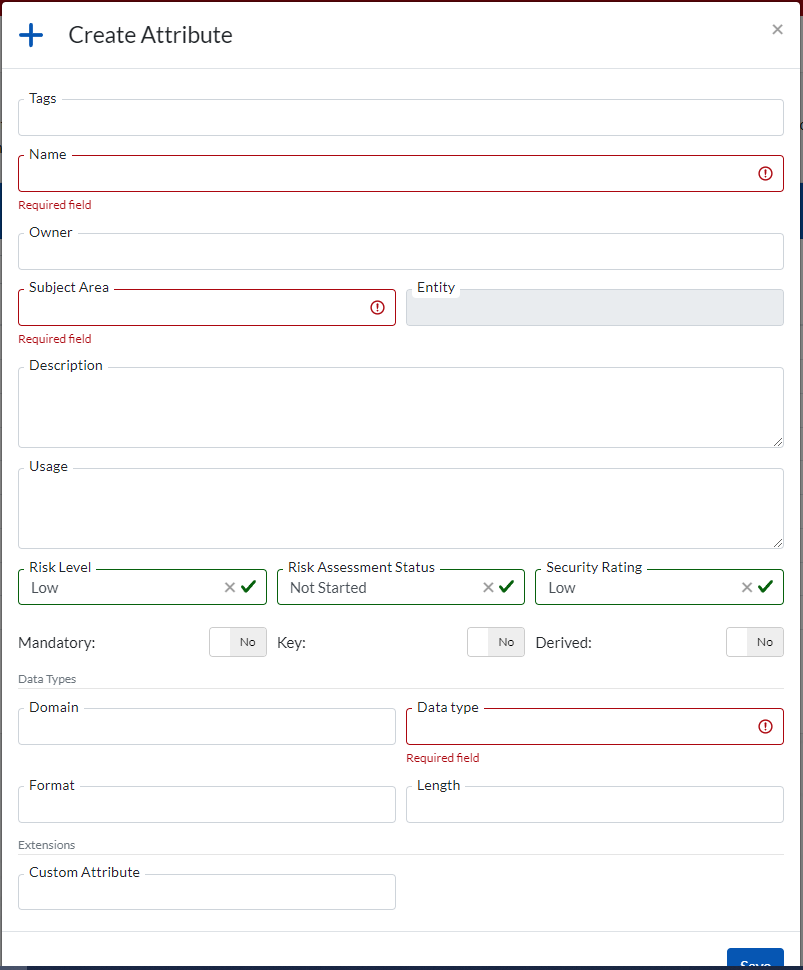Viewport: 803px width, 970px height.
Task: Turn on the Derived switch
Action: tap(754, 642)
